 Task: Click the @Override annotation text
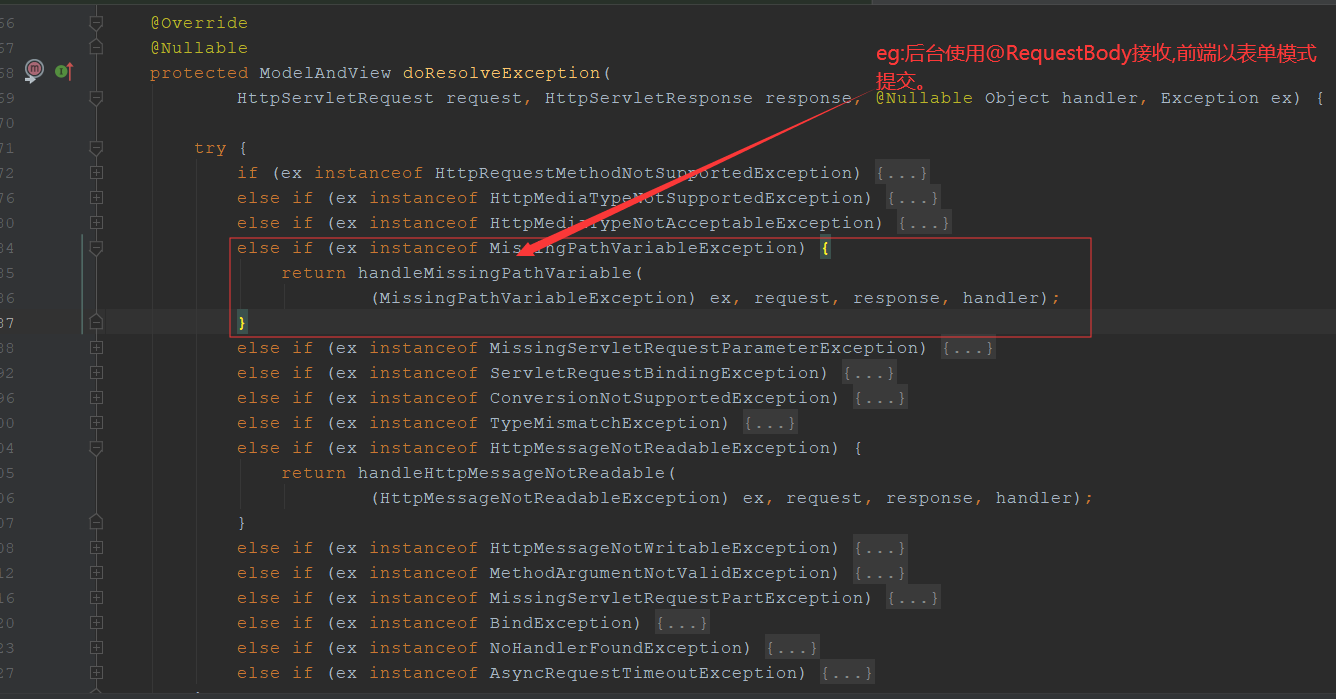199,22
